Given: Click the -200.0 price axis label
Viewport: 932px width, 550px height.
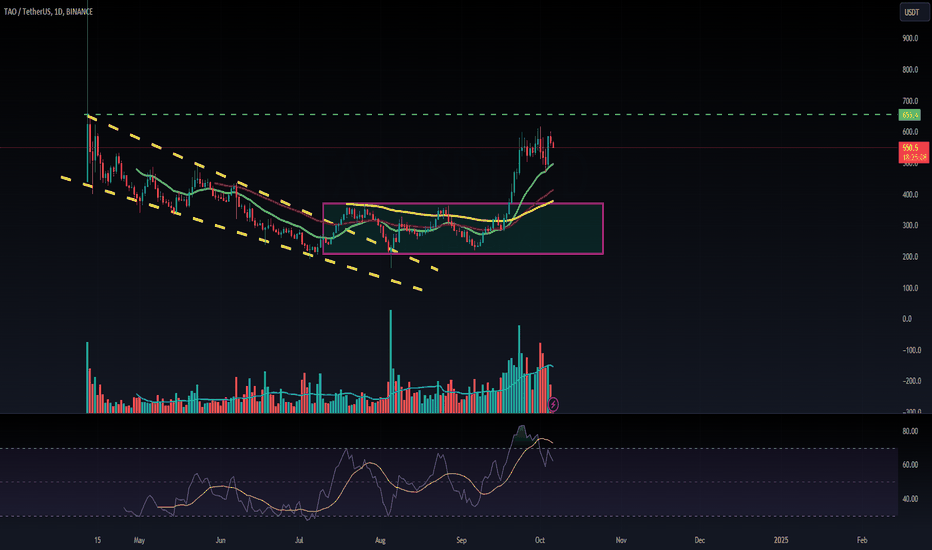Looking at the screenshot, I should point(911,381).
